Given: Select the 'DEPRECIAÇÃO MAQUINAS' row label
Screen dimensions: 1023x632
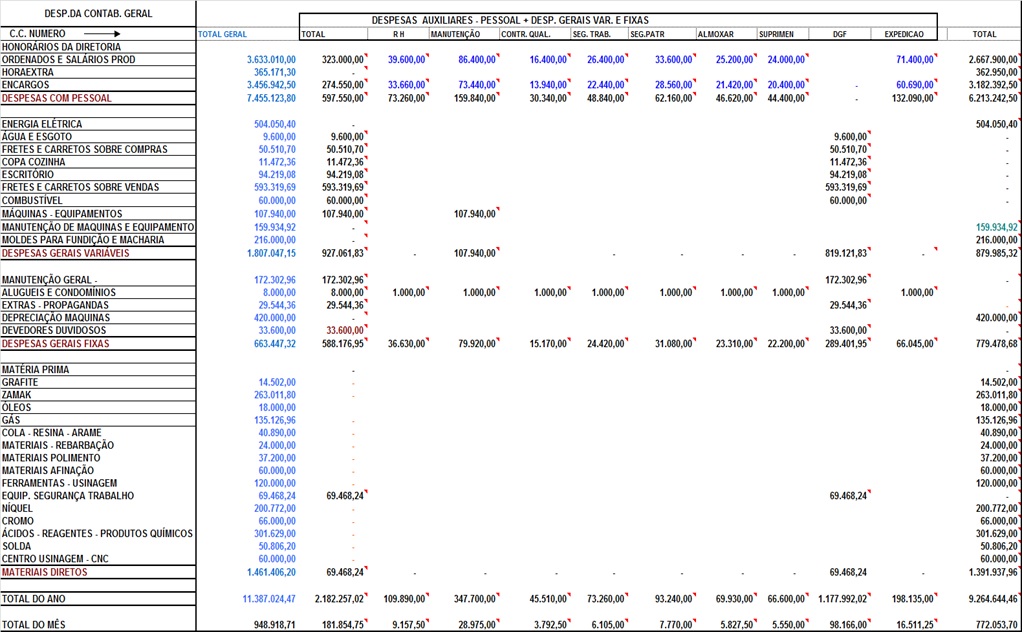Looking at the screenshot, I should pyautogui.click(x=56, y=318).
